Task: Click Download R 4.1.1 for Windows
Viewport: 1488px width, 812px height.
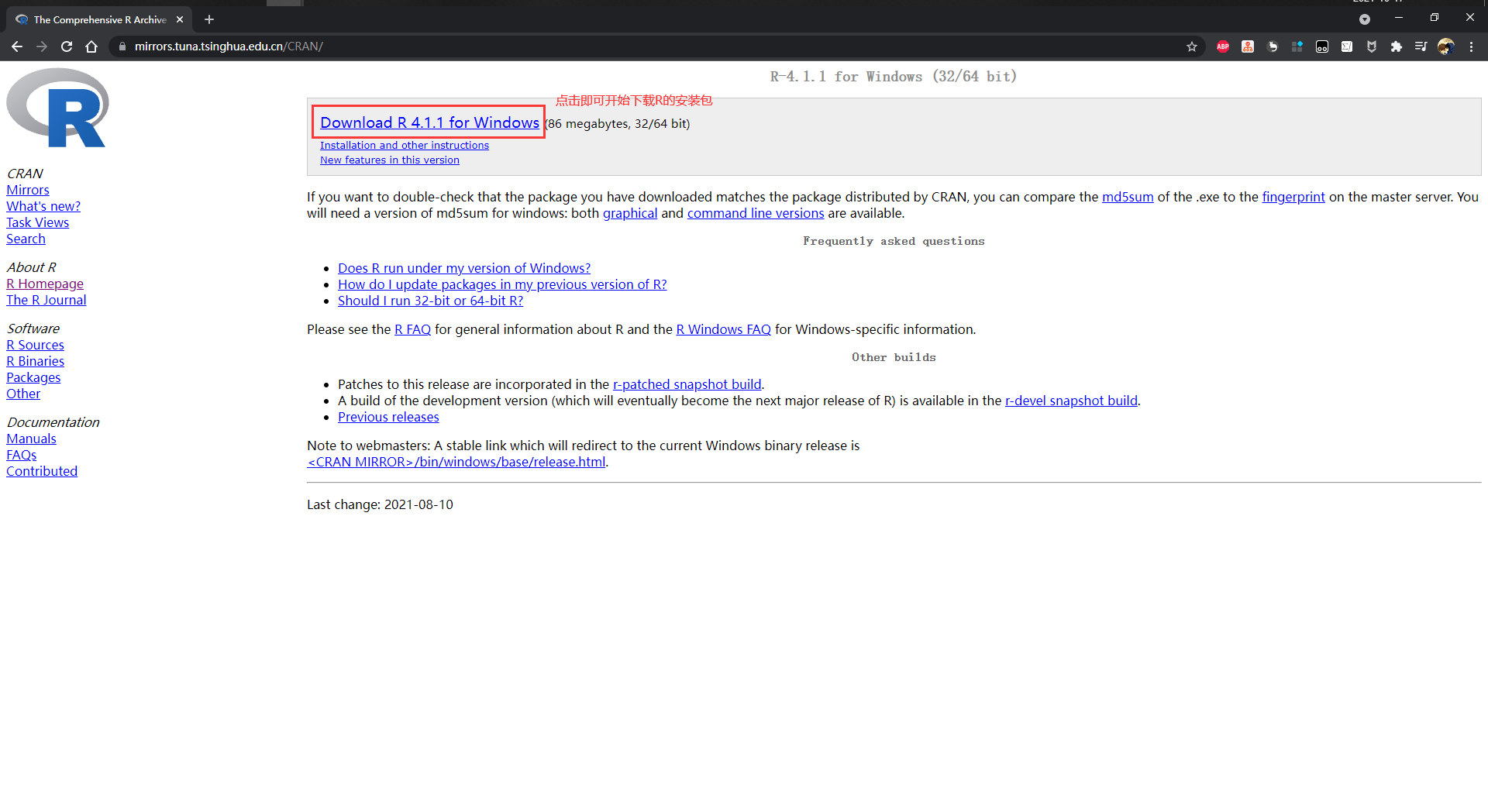Action: coord(429,122)
